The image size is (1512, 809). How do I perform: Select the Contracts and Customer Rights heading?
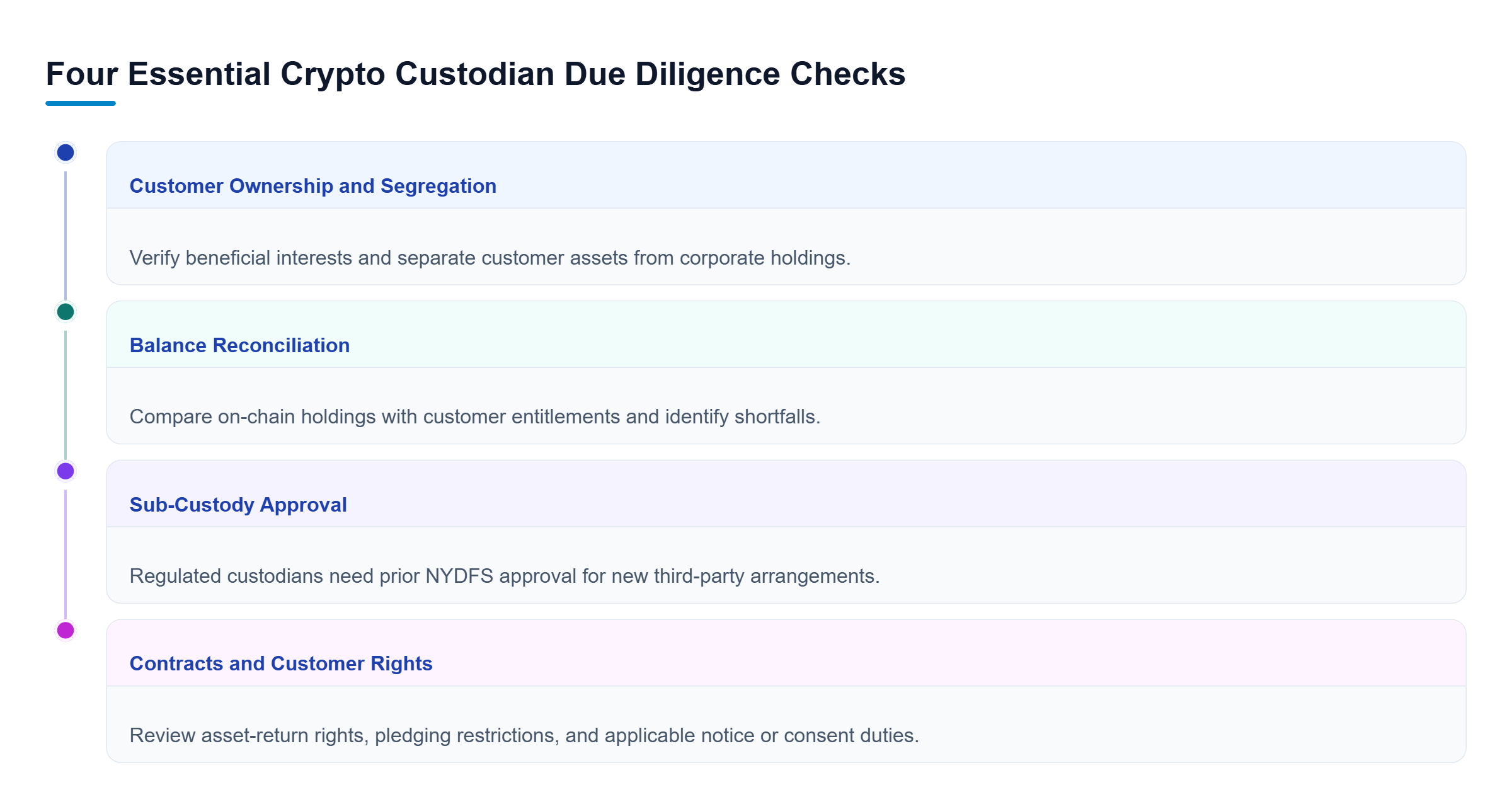(x=281, y=663)
